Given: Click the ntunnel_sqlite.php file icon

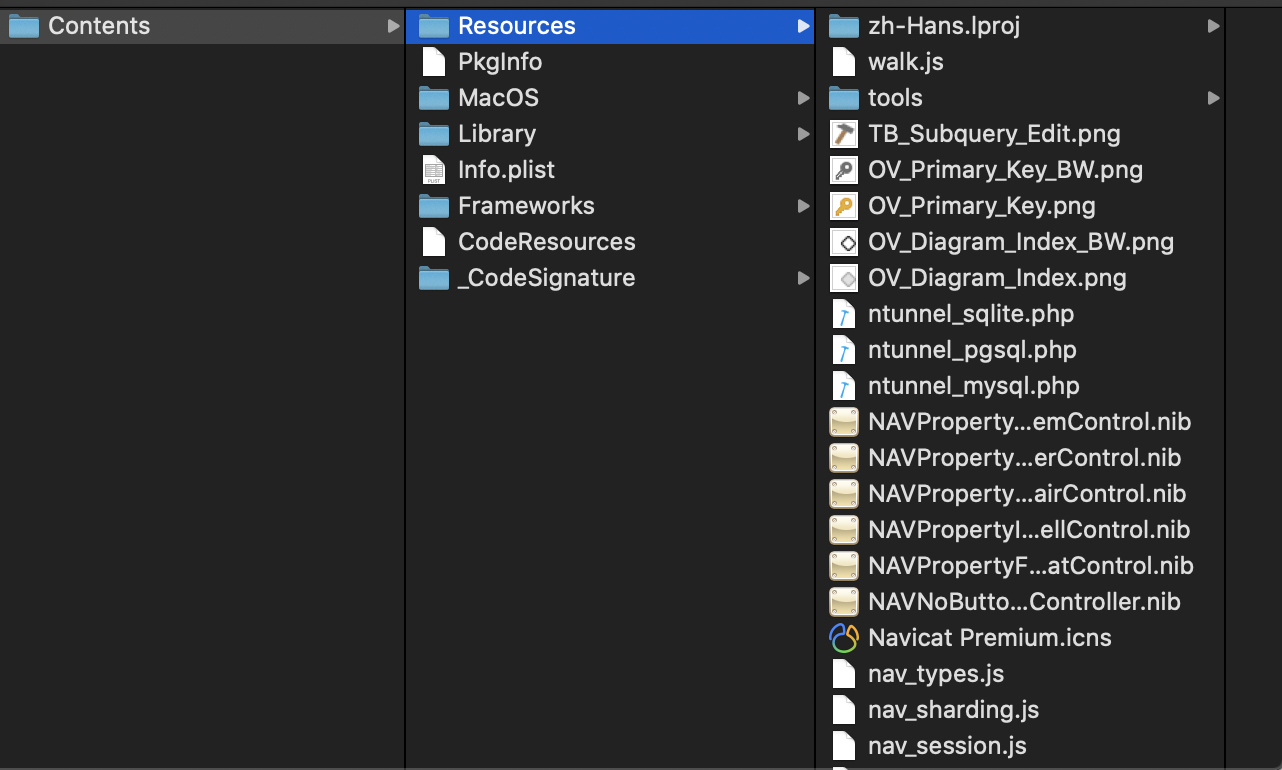Looking at the screenshot, I should coord(845,314).
